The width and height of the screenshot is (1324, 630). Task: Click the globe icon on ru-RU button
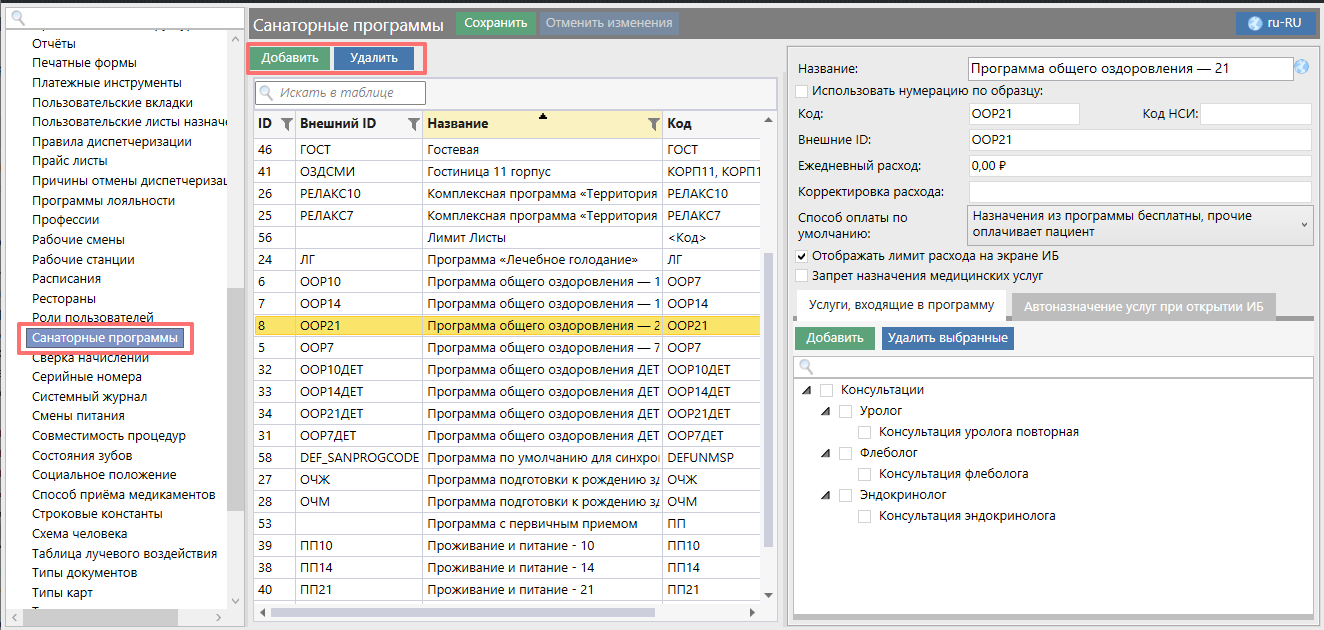(x=1255, y=23)
